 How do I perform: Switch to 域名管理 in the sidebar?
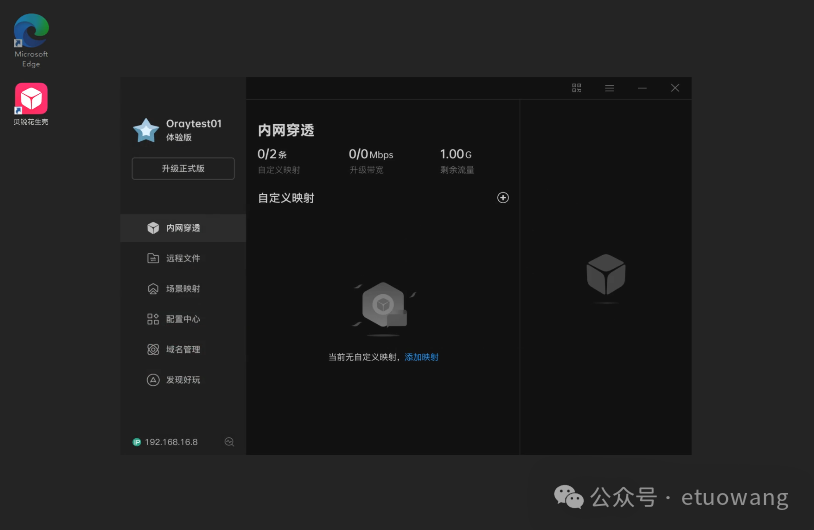click(x=183, y=349)
